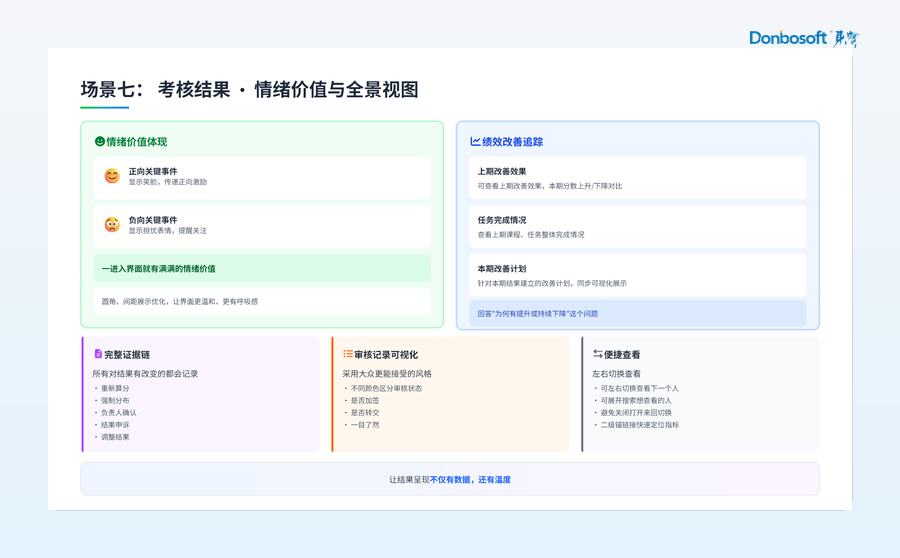Click the 负责人确认 bullet
The image size is (900, 558).
tap(118, 412)
